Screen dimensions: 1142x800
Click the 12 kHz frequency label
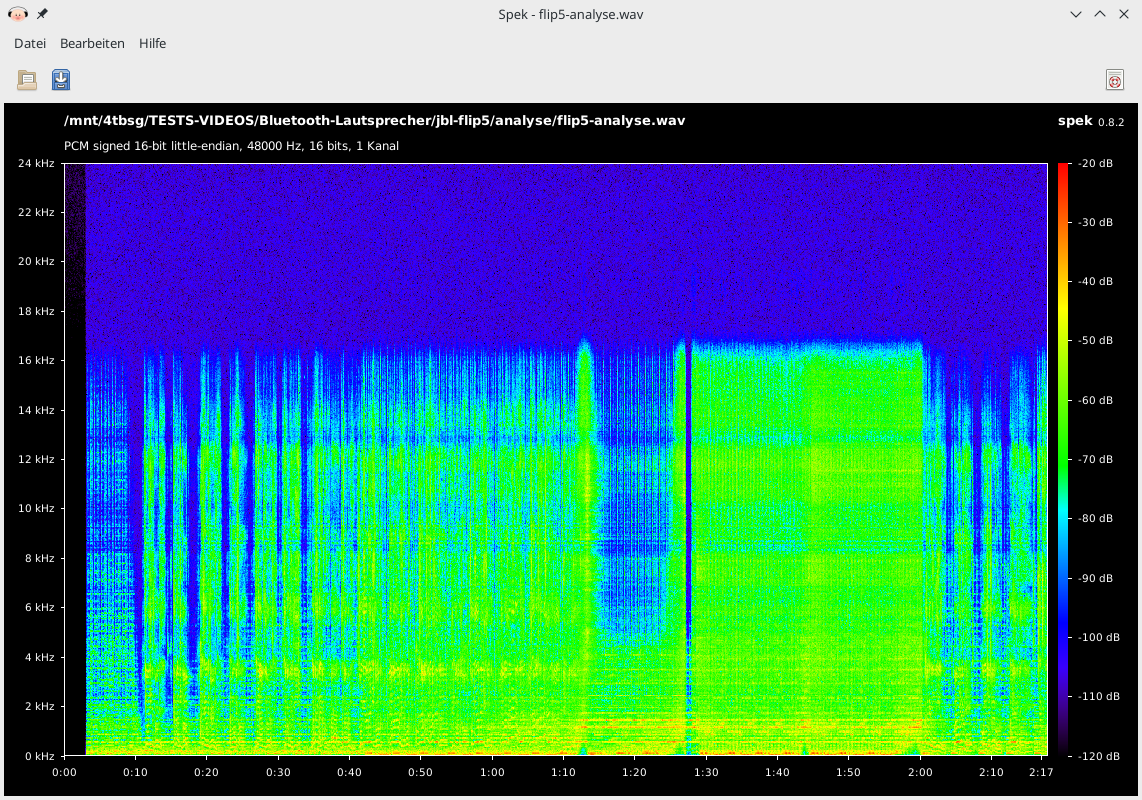tap(36, 459)
